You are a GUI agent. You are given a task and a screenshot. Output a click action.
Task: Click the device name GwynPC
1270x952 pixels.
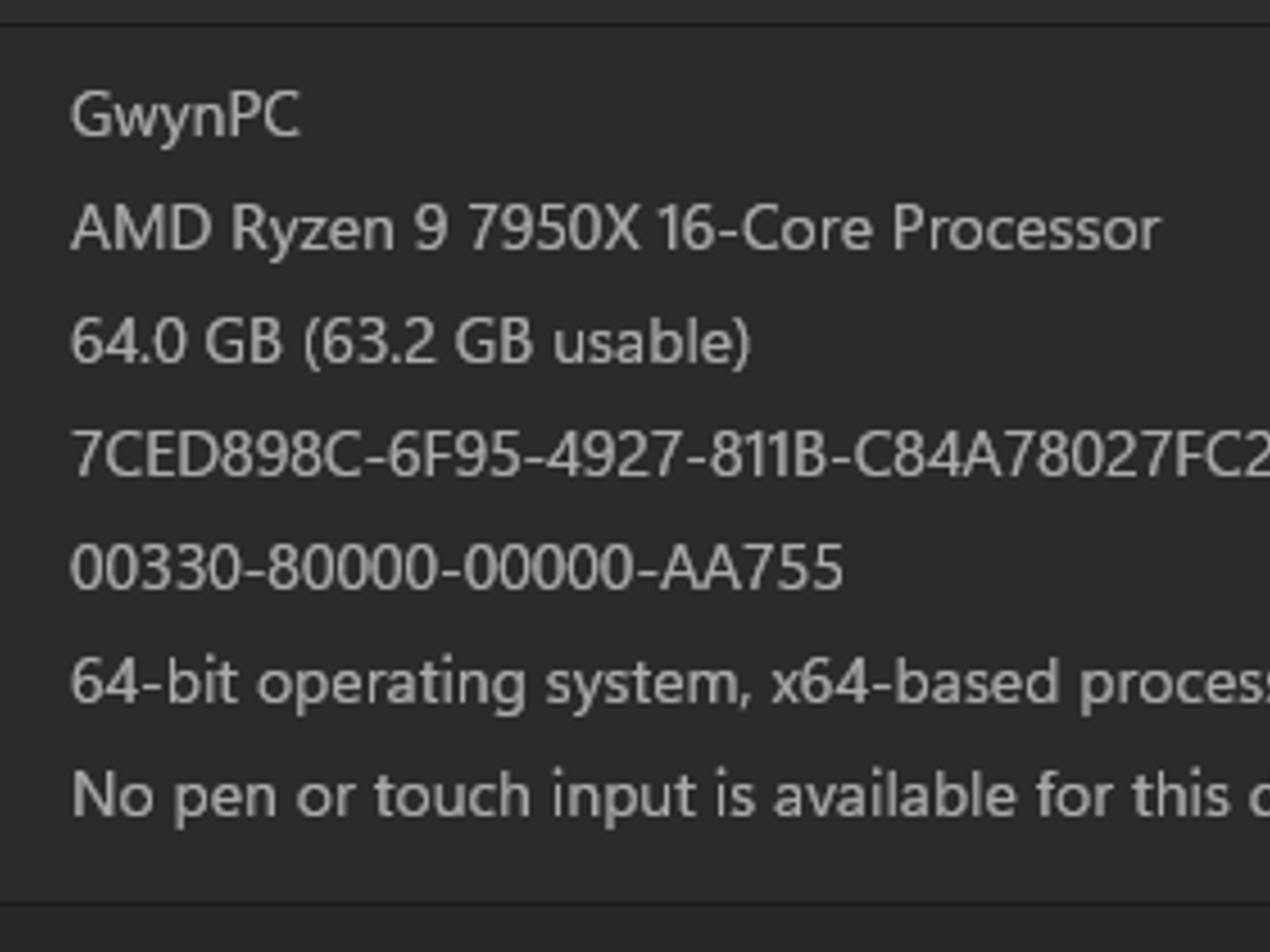point(185,117)
